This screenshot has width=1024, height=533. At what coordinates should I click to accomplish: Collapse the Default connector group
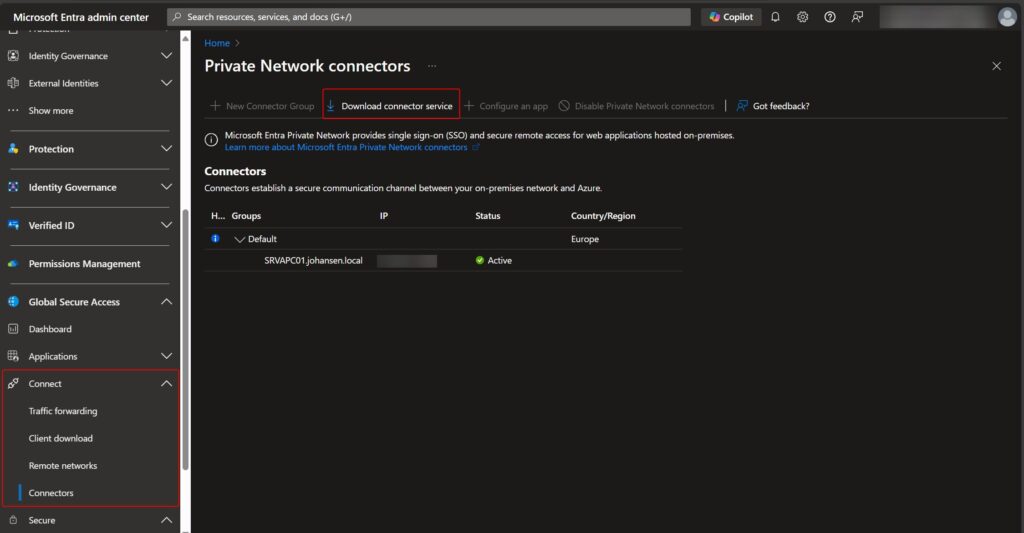pyautogui.click(x=240, y=240)
